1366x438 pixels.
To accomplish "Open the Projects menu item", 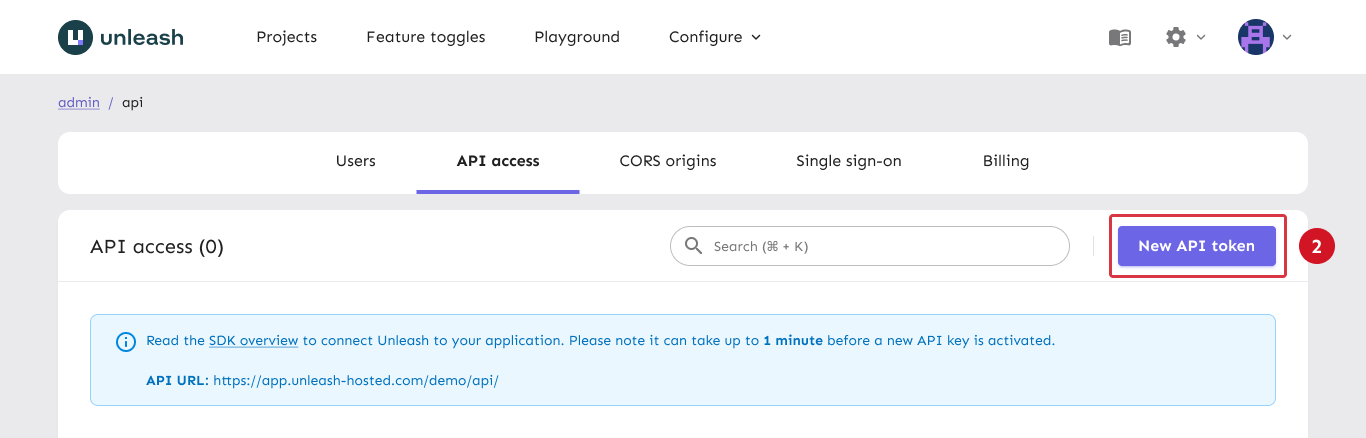I will (x=286, y=37).
